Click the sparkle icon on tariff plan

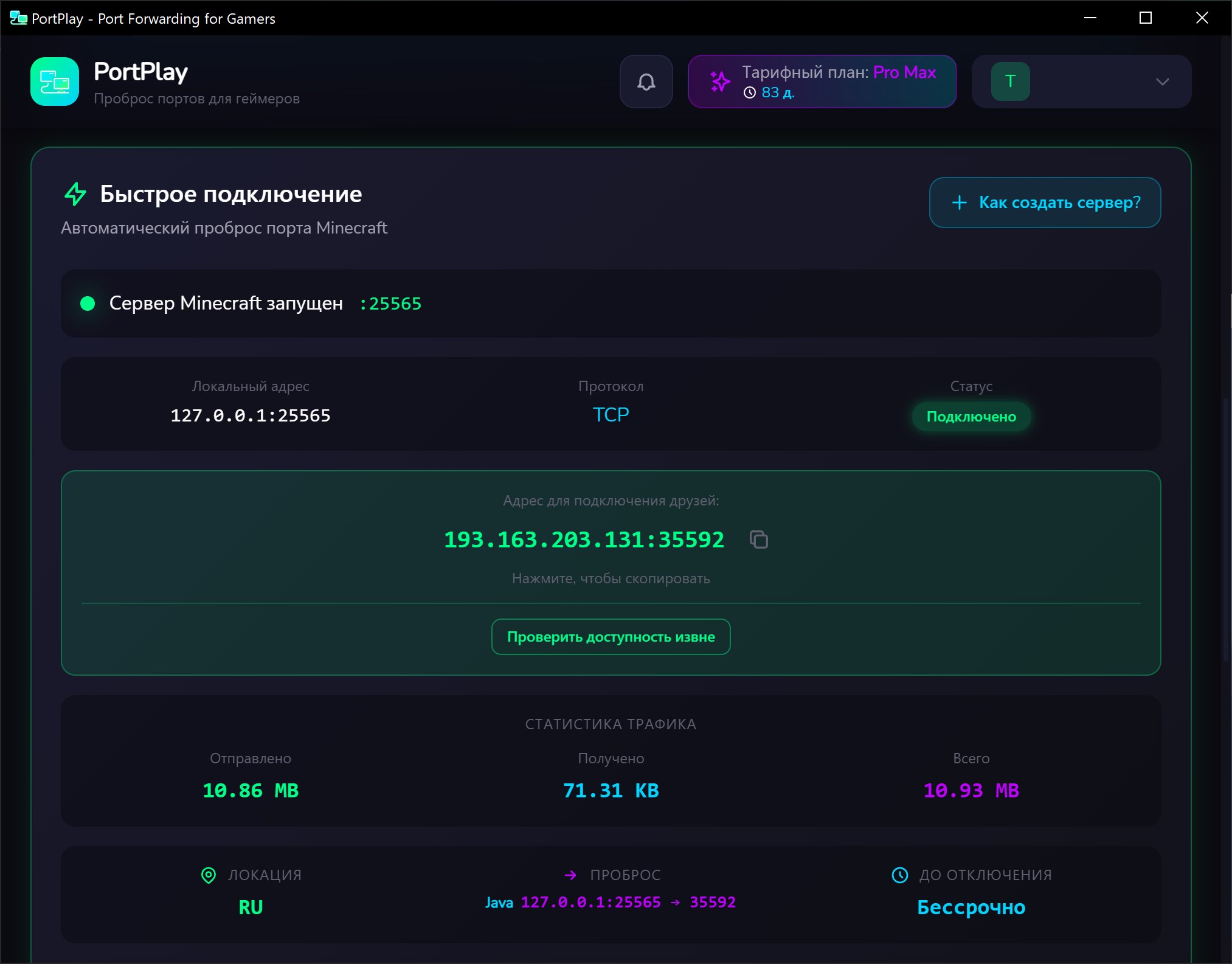click(720, 81)
